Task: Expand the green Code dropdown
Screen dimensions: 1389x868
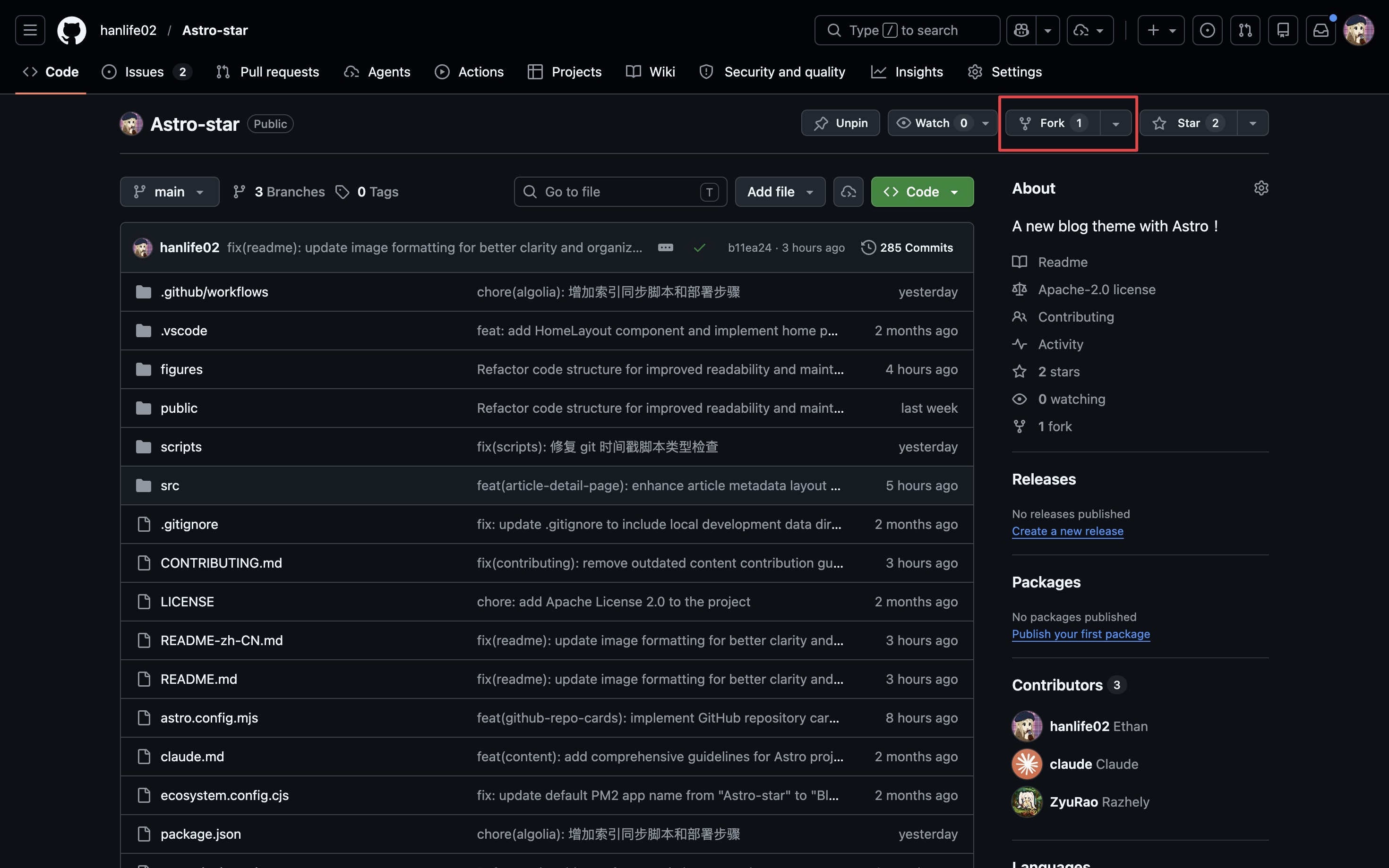Action: coord(922,192)
